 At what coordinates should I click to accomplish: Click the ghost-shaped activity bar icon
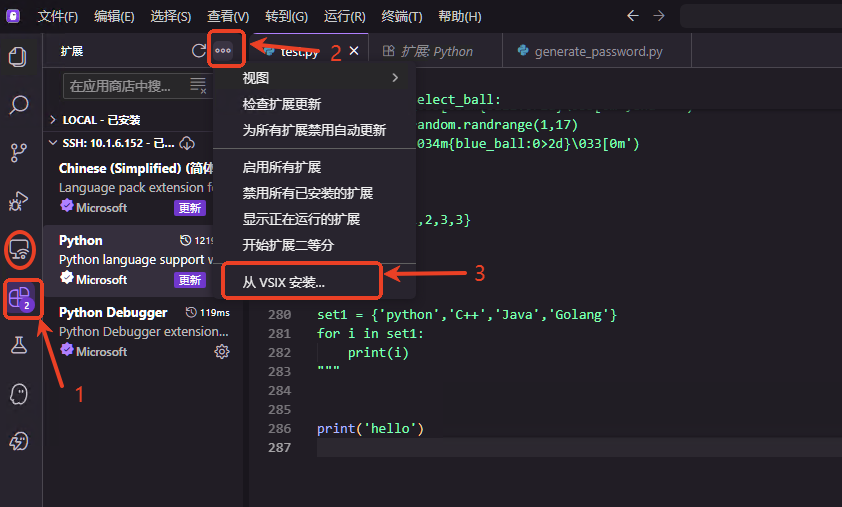click(19, 394)
